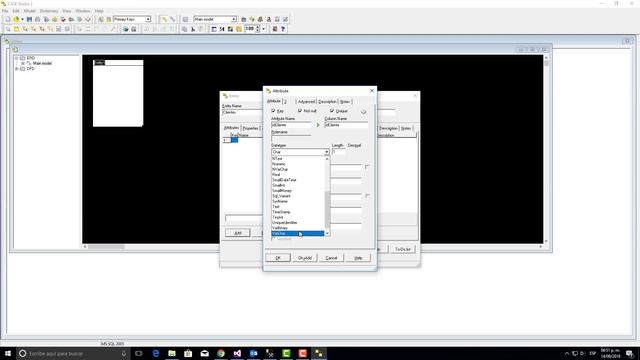Click the Attribute Name input field
Image resolution: width=640 pixels, height=360 pixels.
[x=292, y=125]
